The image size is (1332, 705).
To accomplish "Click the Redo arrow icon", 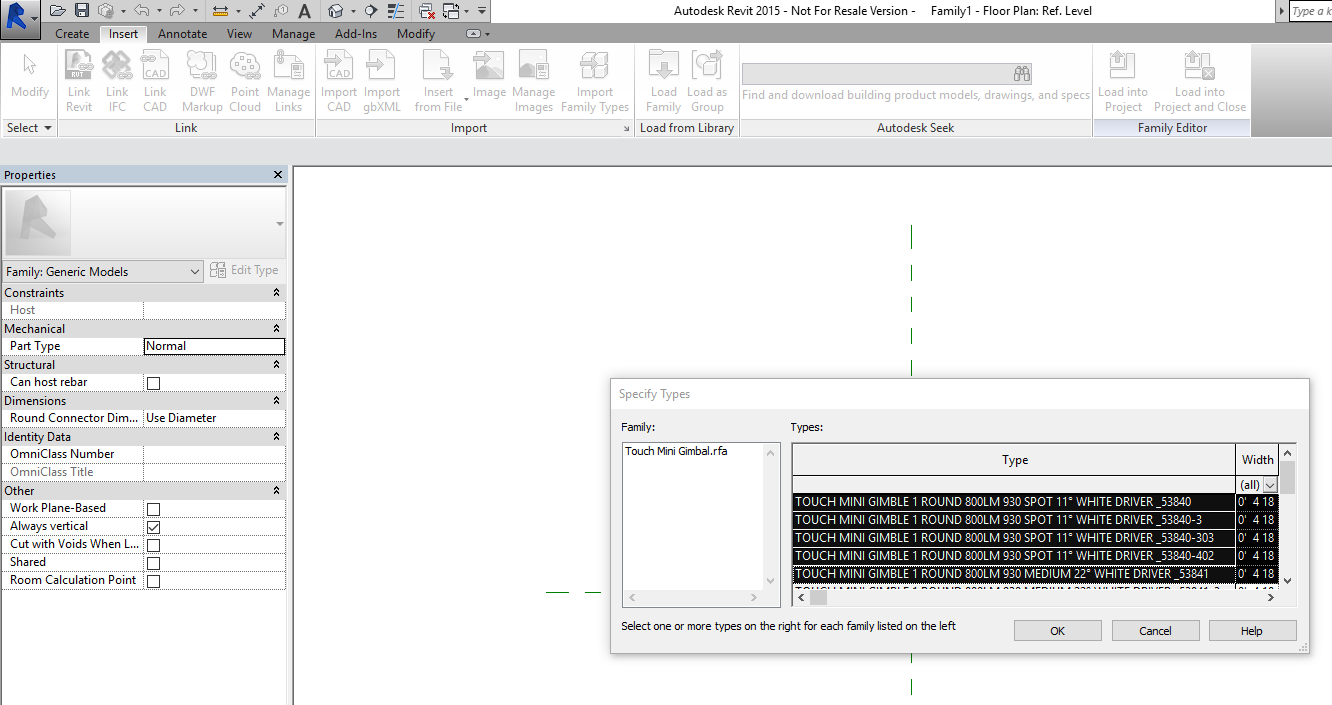I will click(178, 11).
